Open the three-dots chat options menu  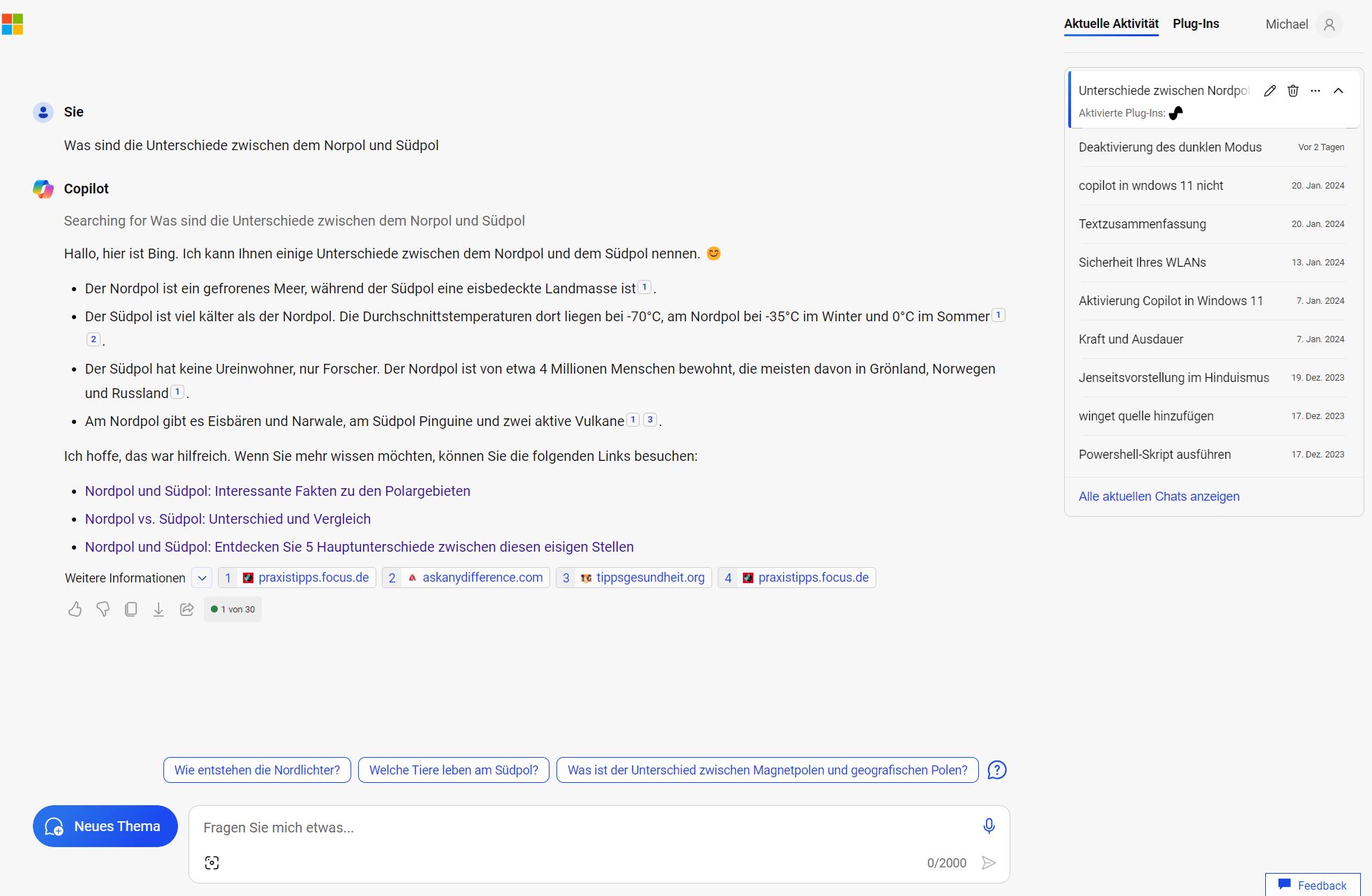[1315, 91]
